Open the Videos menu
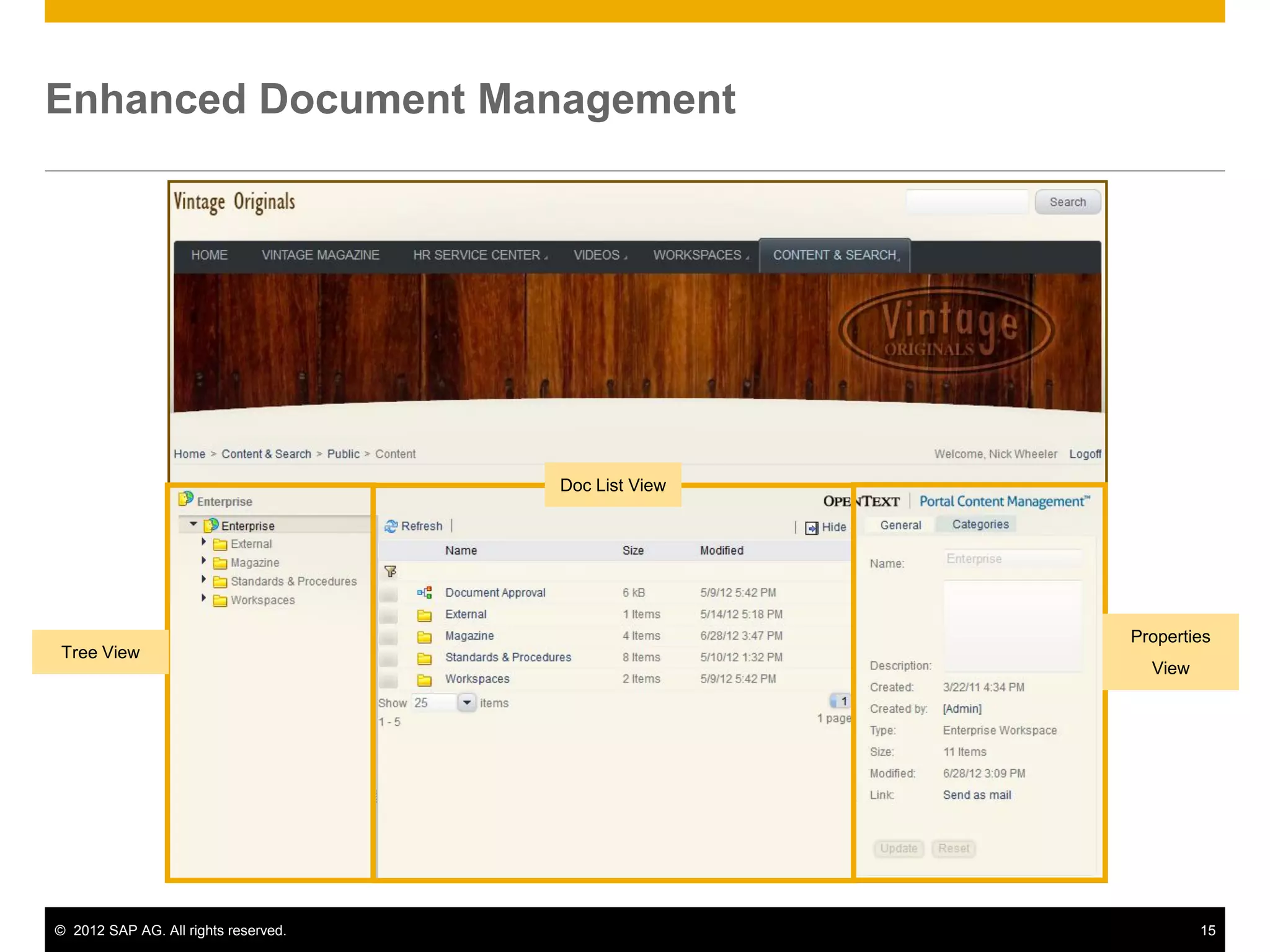The image size is (1270, 952). (x=600, y=255)
